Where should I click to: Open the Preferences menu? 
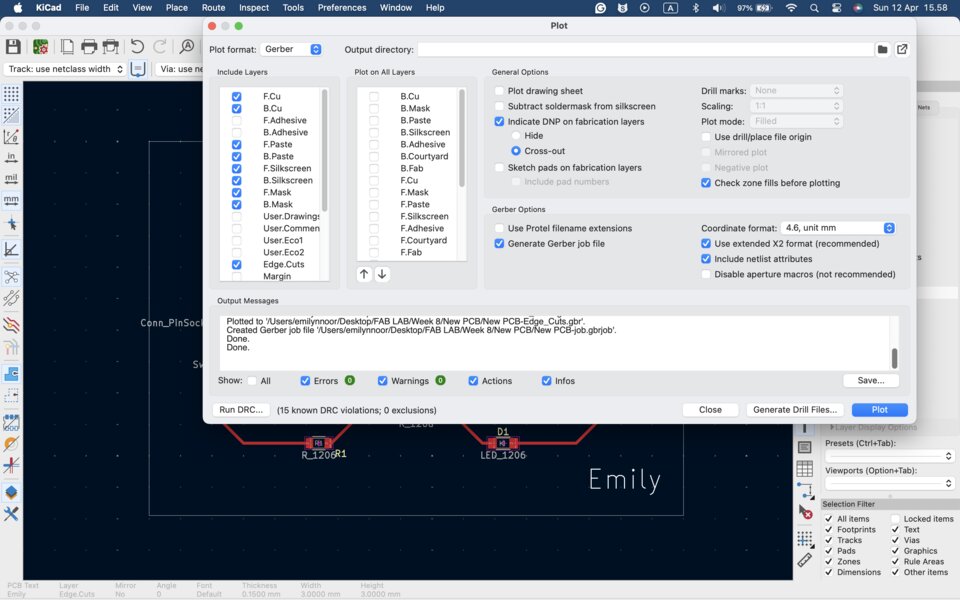click(342, 8)
